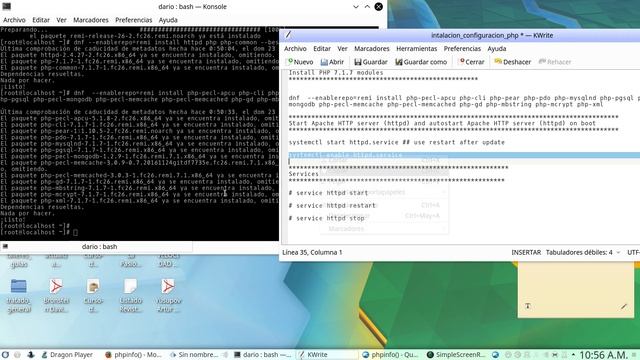This screenshot has height=360, width=640.
Task: Open Ver menu in KWrite
Action: 342,49
